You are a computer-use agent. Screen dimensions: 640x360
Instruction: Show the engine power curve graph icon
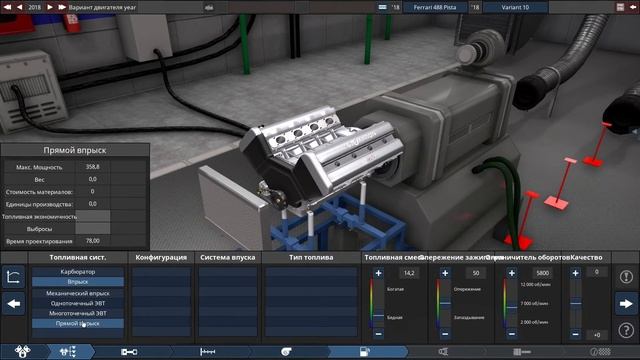coord(13,277)
